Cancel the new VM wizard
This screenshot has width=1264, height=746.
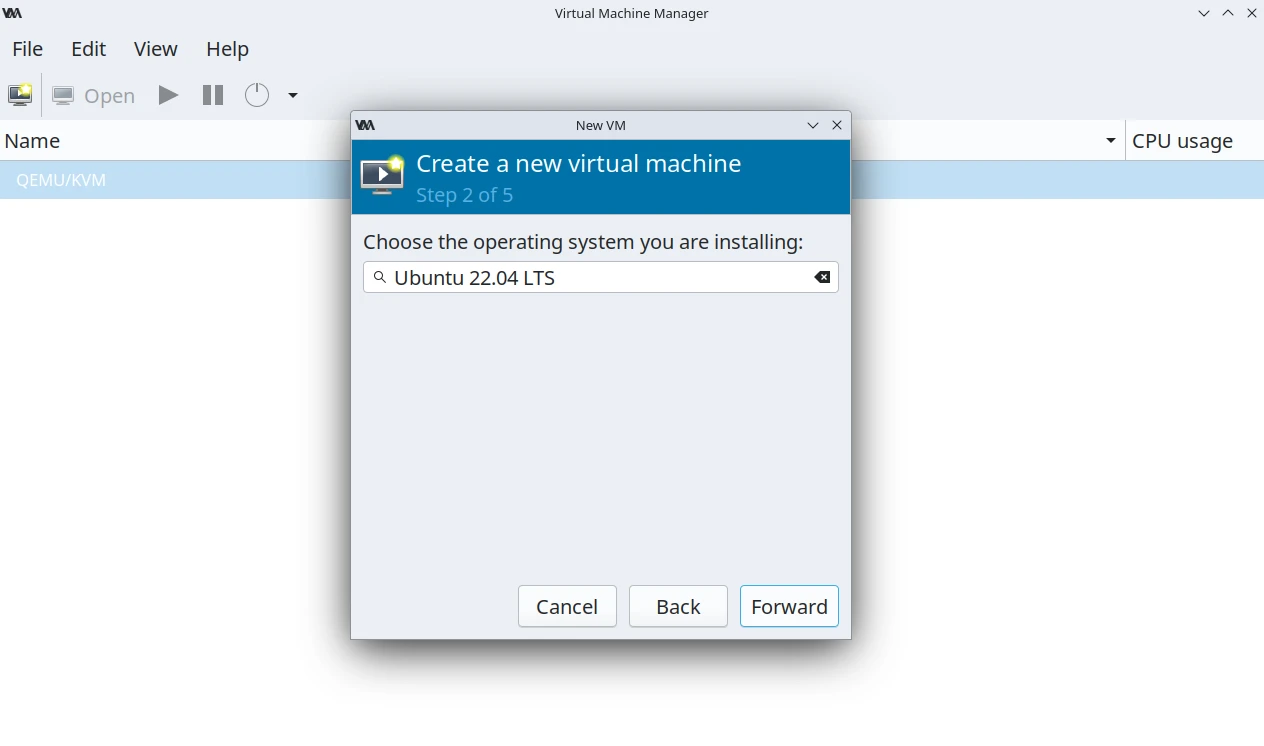(567, 606)
